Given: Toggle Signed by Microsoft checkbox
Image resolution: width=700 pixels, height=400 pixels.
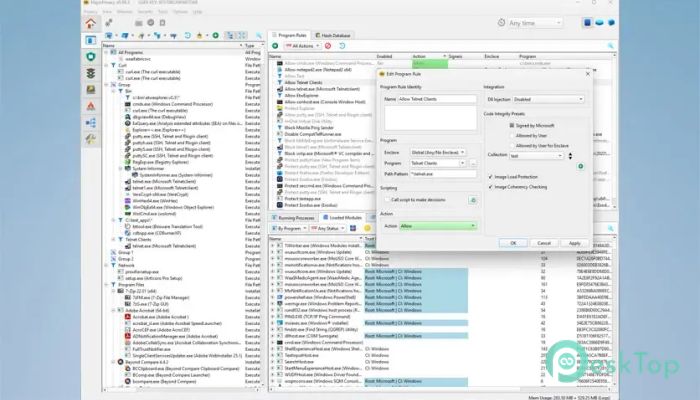Looking at the screenshot, I should (x=512, y=125).
